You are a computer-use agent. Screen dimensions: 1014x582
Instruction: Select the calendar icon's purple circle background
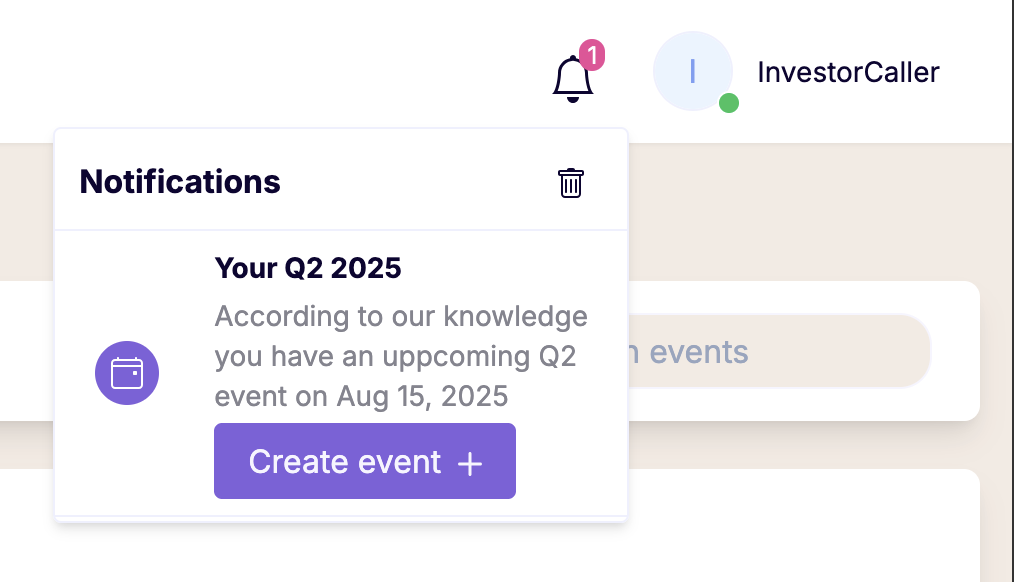tap(127, 372)
